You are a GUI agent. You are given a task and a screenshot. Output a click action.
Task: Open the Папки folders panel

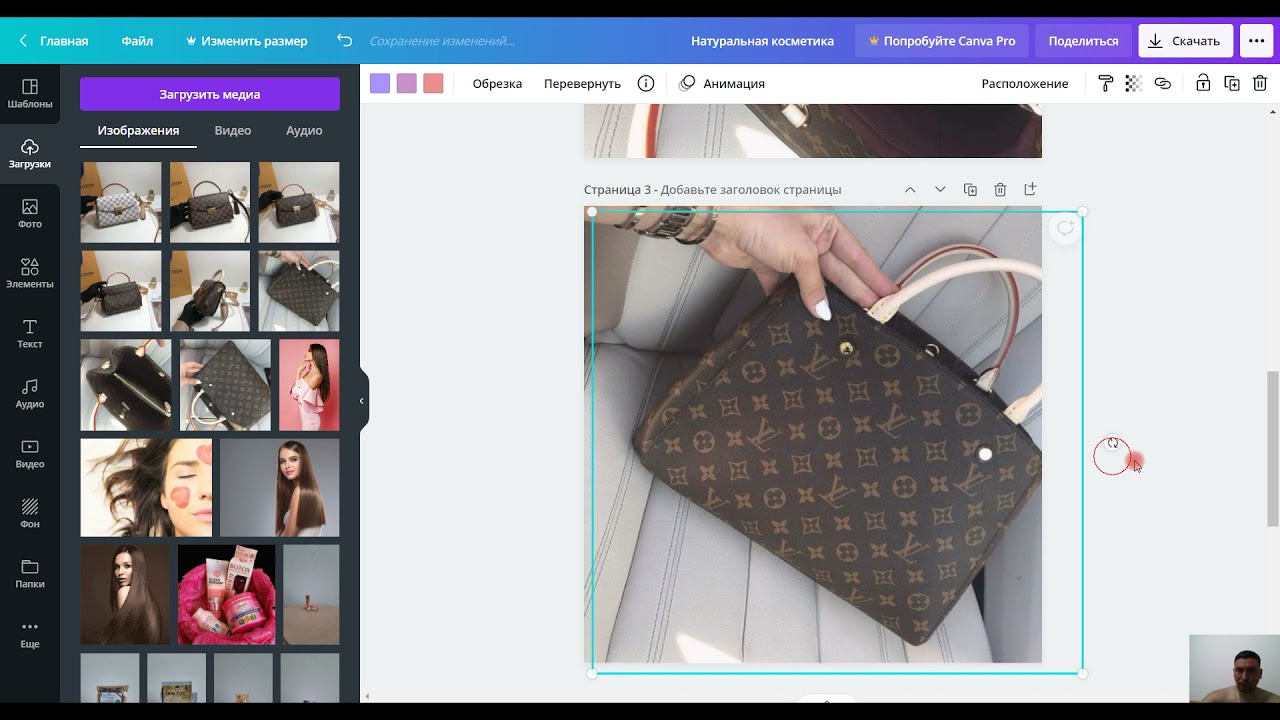click(x=30, y=574)
